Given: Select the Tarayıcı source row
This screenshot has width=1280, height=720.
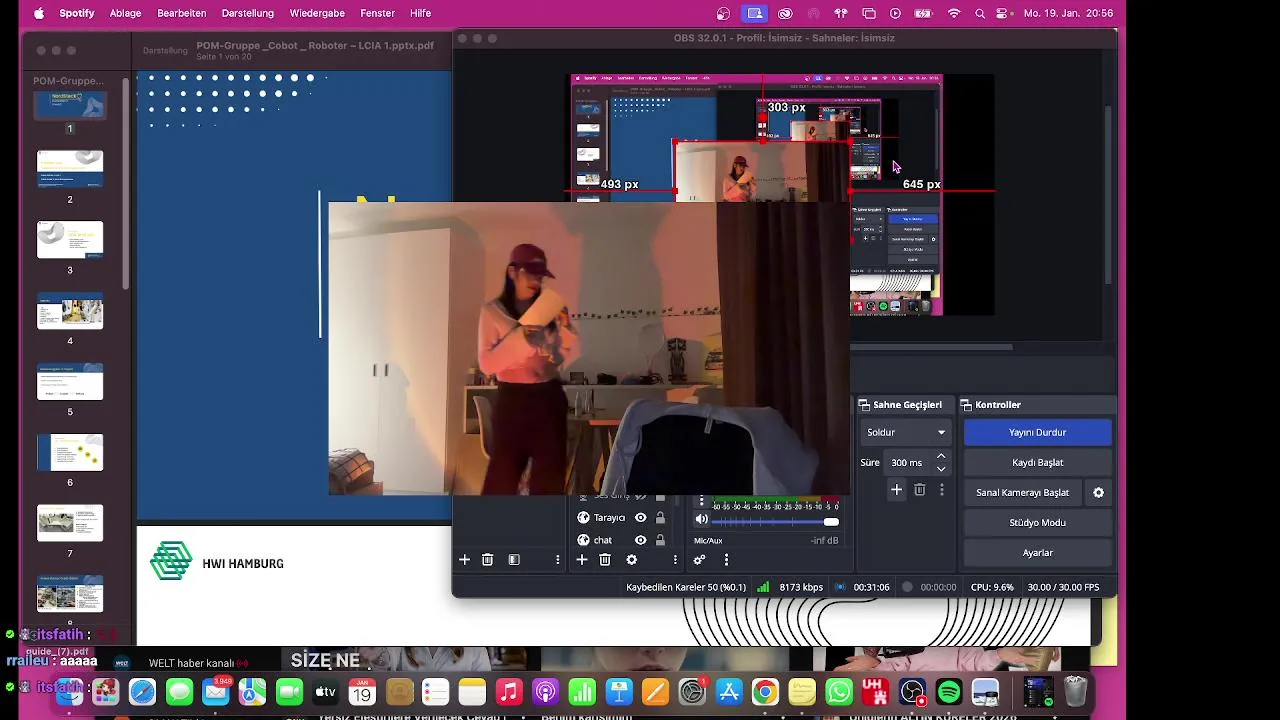Looking at the screenshot, I should point(620,518).
